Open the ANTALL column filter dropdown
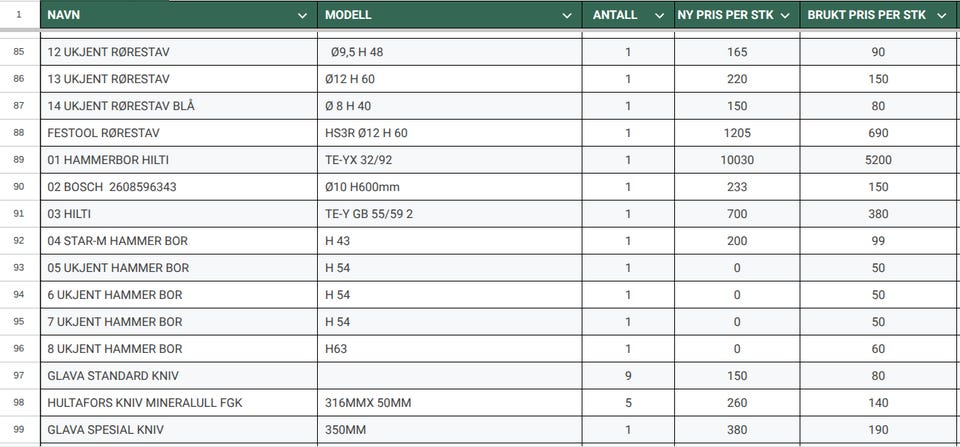This screenshot has height=447, width=960. coord(659,16)
